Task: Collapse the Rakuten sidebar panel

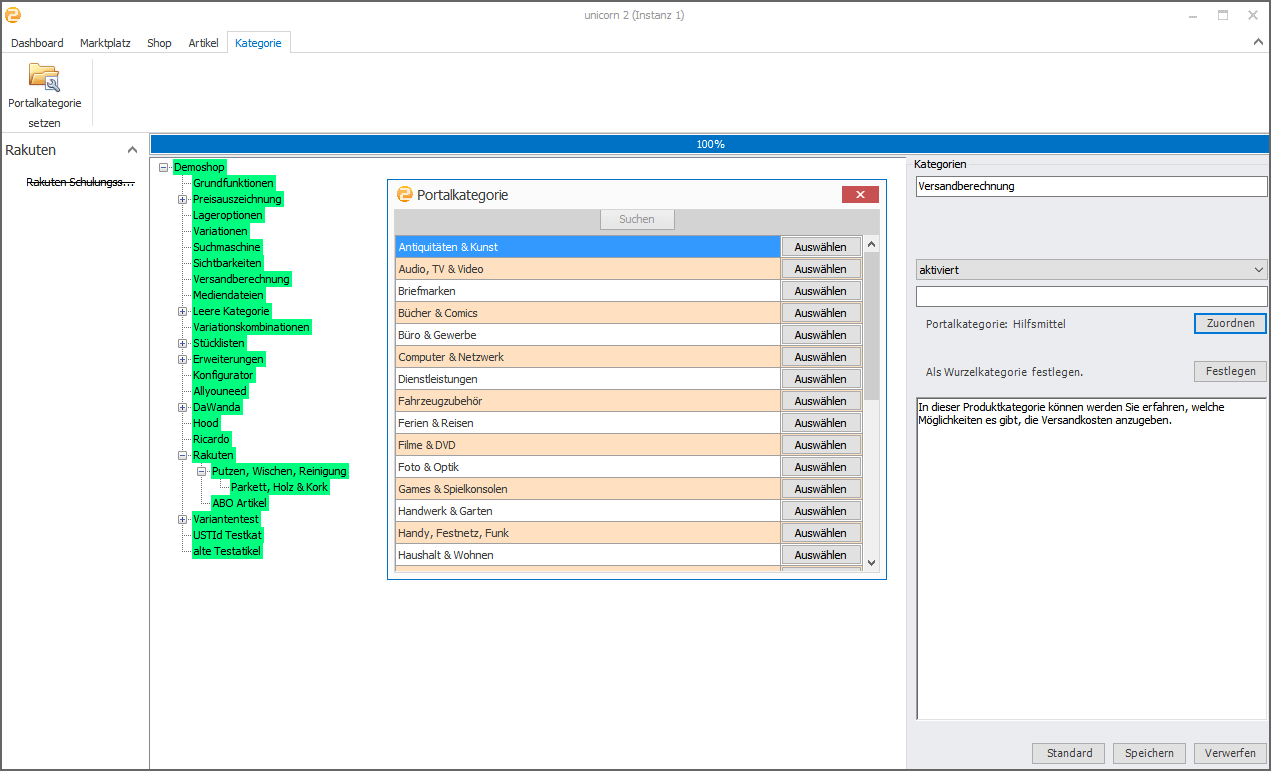Action: [132, 150]
